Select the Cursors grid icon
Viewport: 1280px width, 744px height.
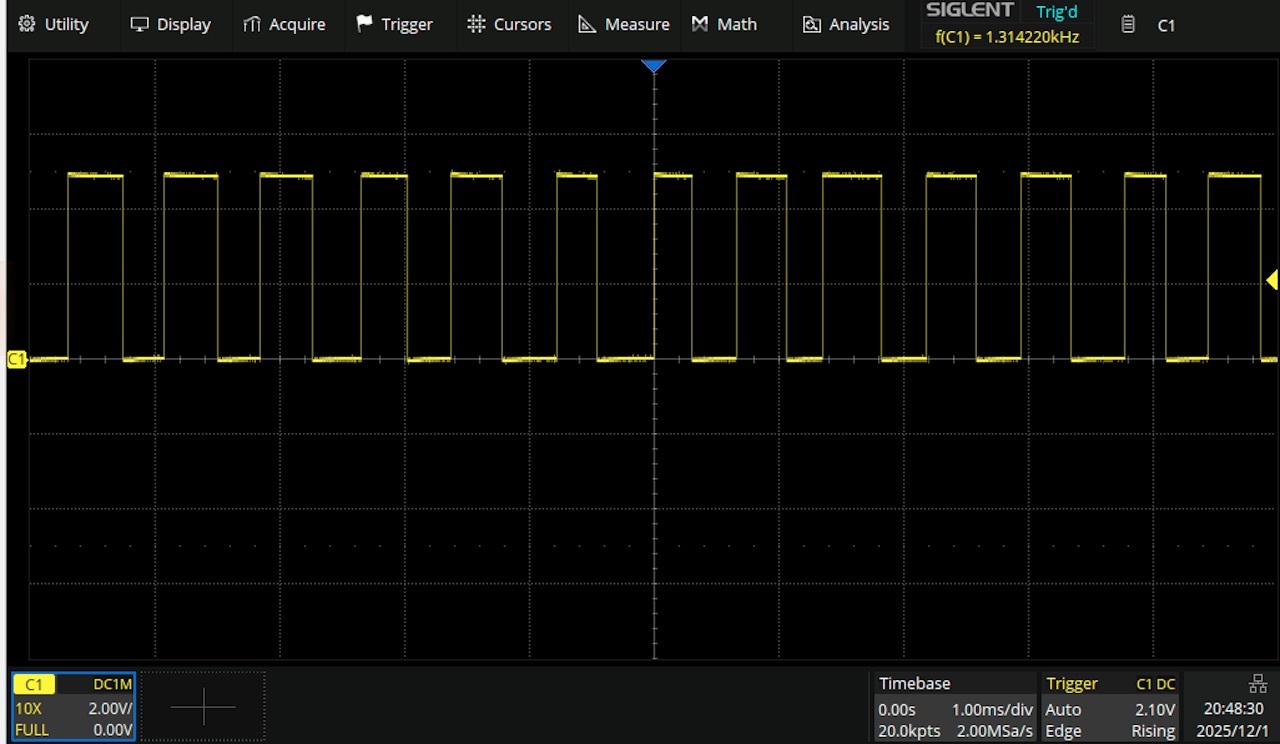(x=477, y=24)
